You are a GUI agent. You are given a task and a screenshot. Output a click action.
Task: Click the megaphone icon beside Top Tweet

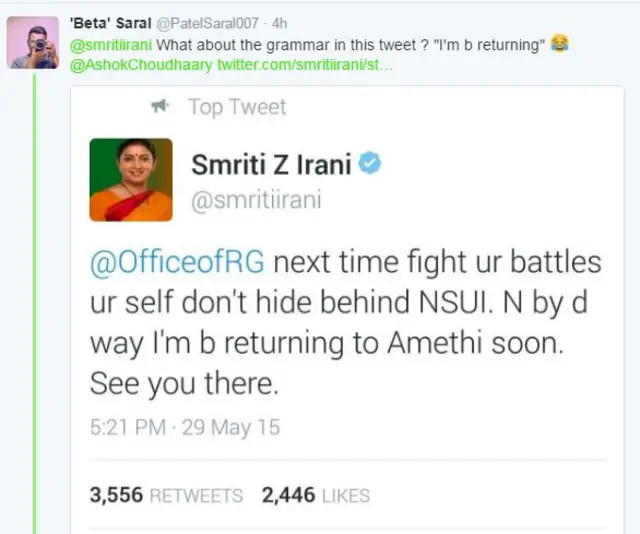click(x=160, y=106)
